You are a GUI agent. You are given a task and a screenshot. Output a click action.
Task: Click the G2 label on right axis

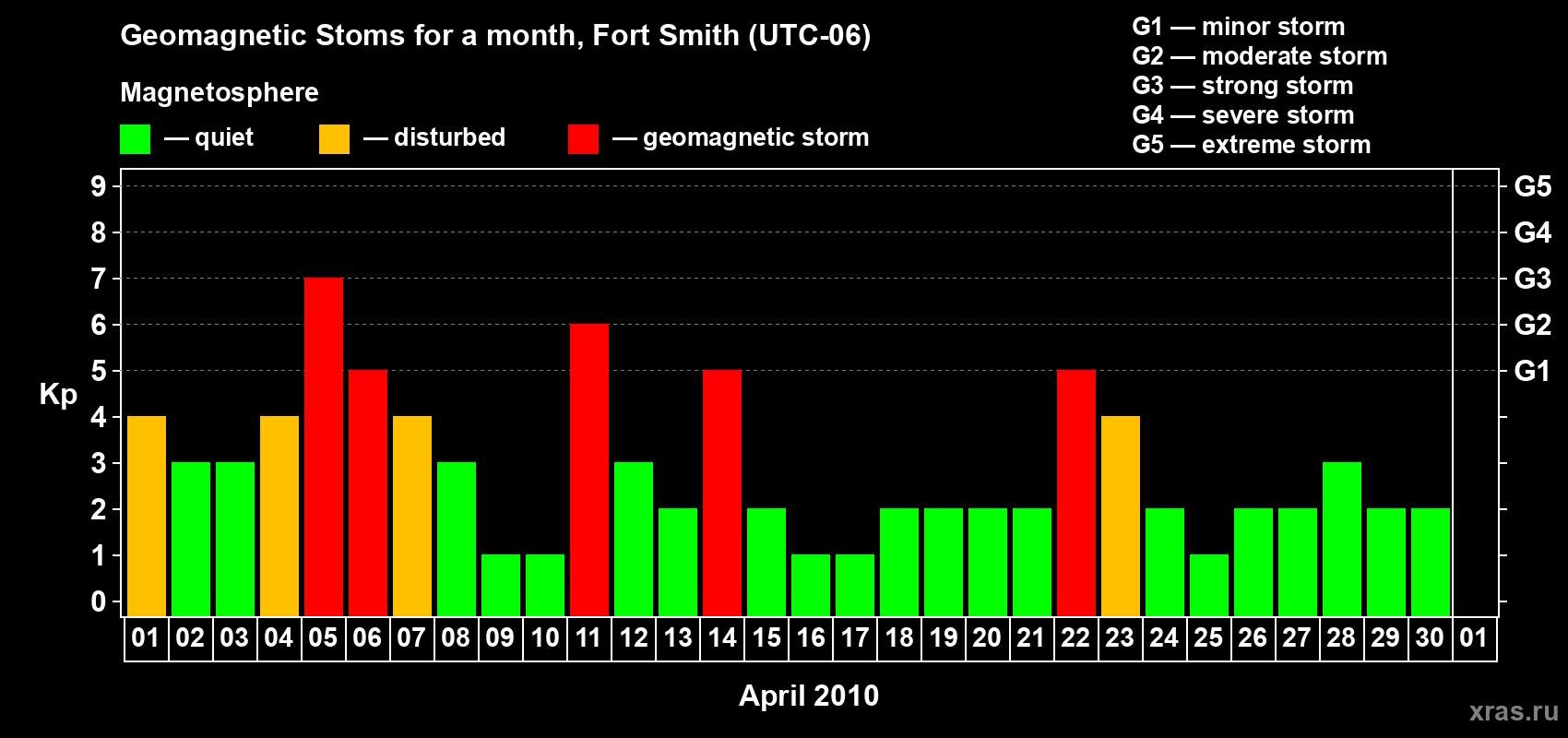click(1533, 325)
